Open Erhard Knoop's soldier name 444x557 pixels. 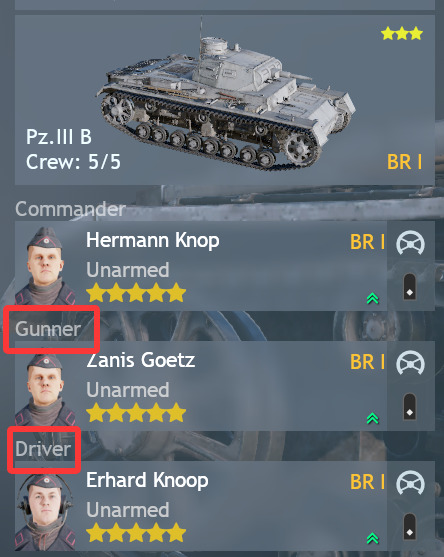pos(147,481)
